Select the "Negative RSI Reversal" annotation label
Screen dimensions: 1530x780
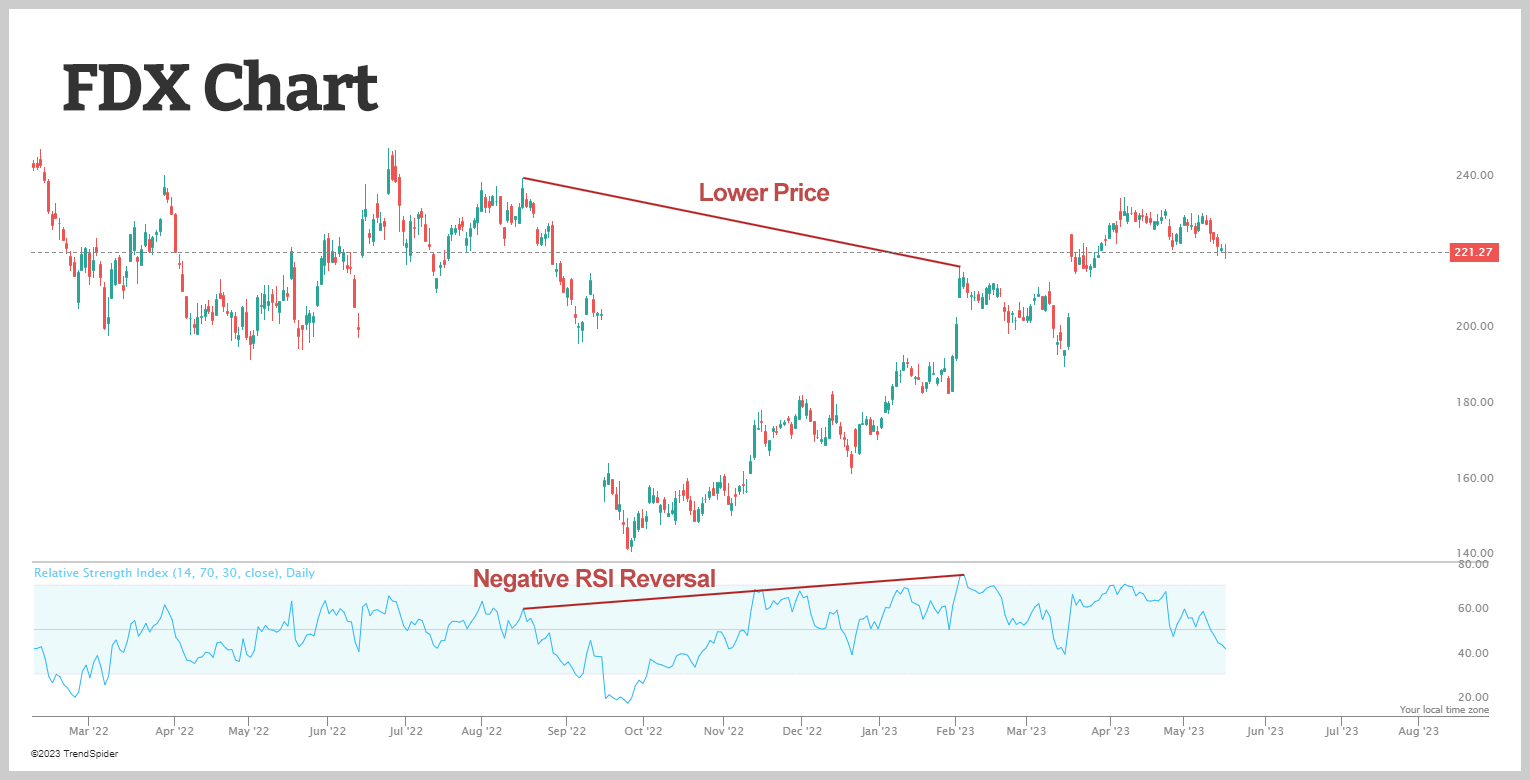(594, 578)
